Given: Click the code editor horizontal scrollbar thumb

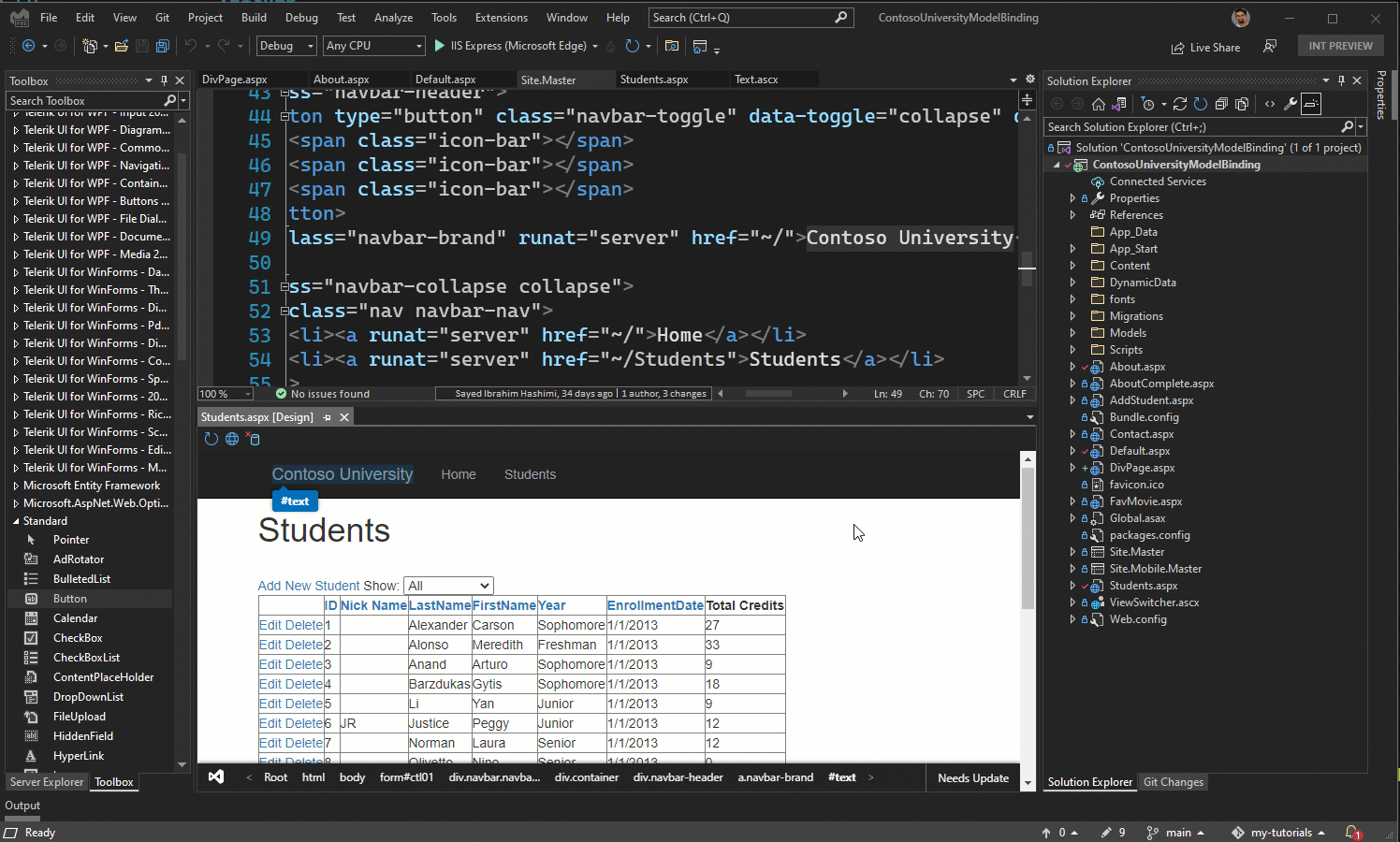Looking at the screenshot, I should (x=769, y=394).
